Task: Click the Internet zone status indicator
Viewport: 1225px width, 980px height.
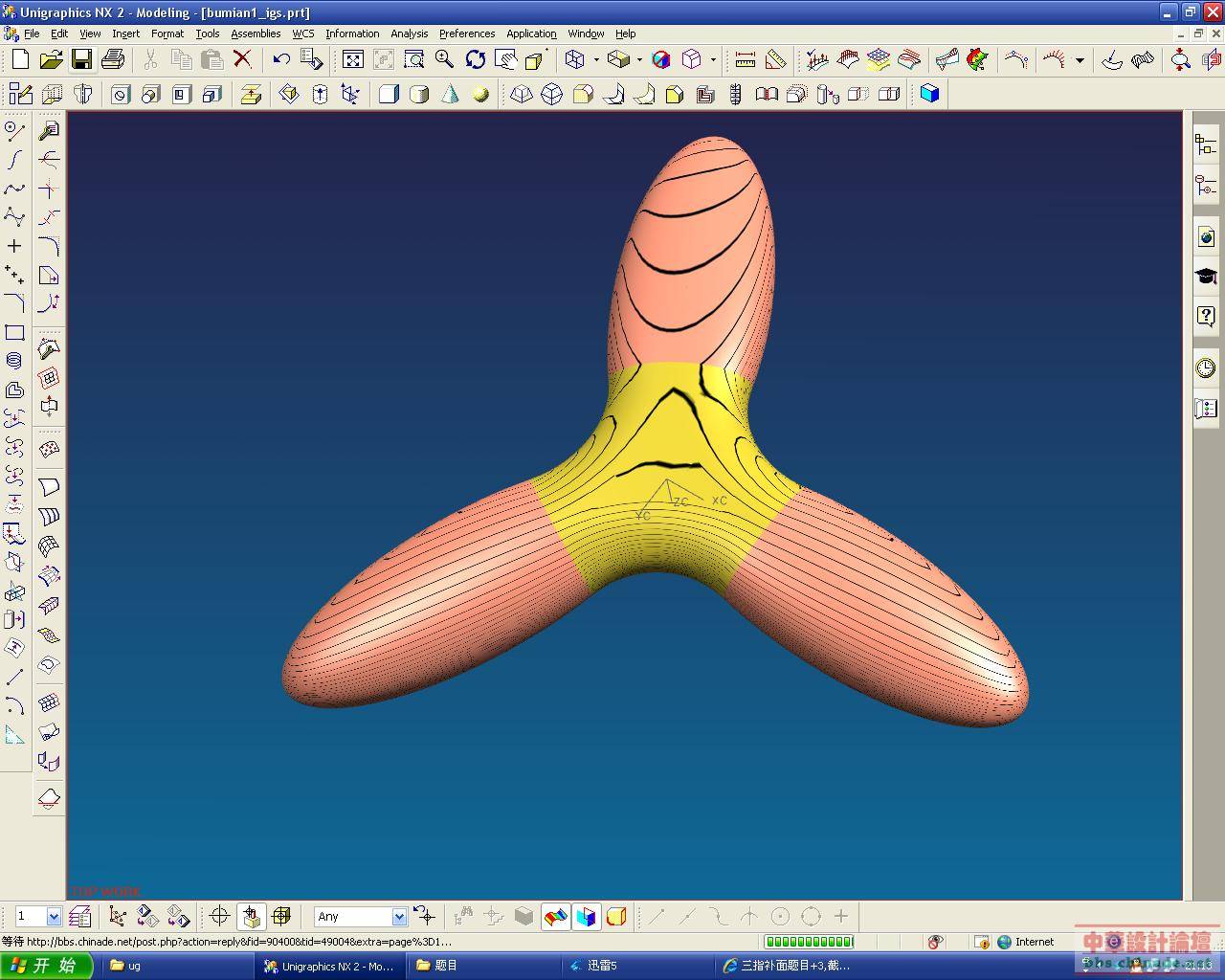Action: coord(1025,942)
